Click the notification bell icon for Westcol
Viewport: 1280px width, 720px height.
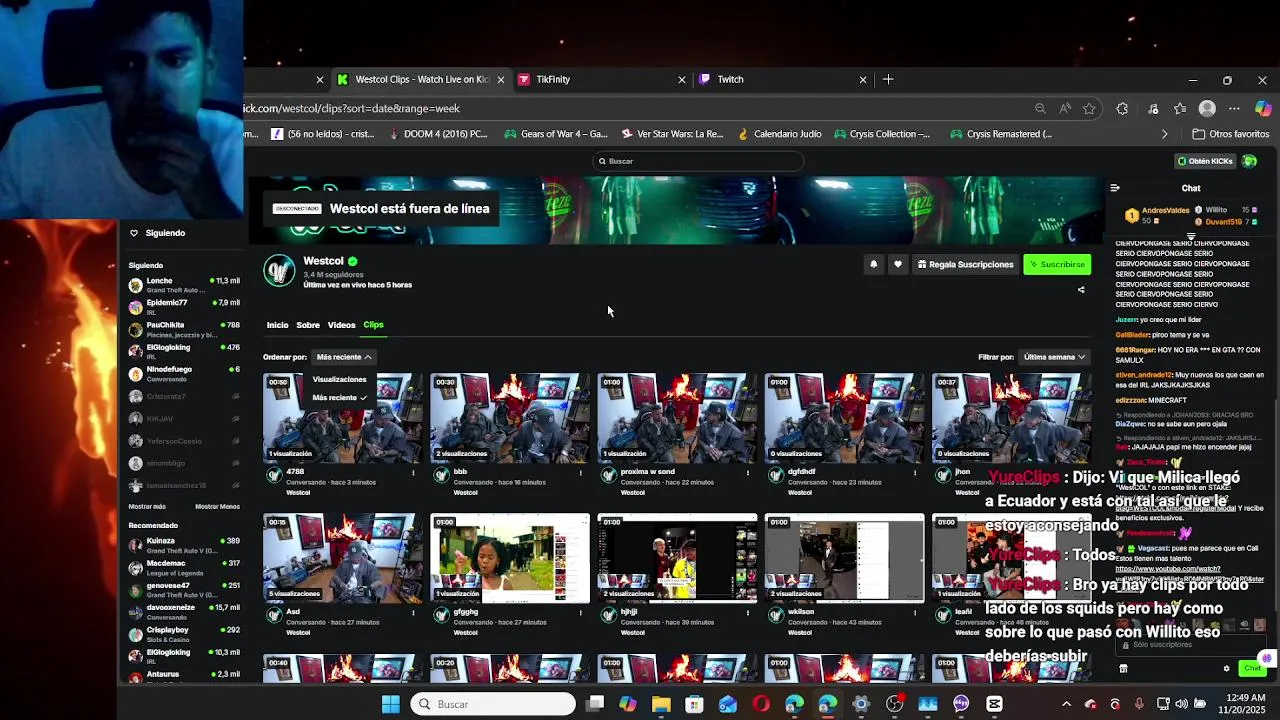873,264
